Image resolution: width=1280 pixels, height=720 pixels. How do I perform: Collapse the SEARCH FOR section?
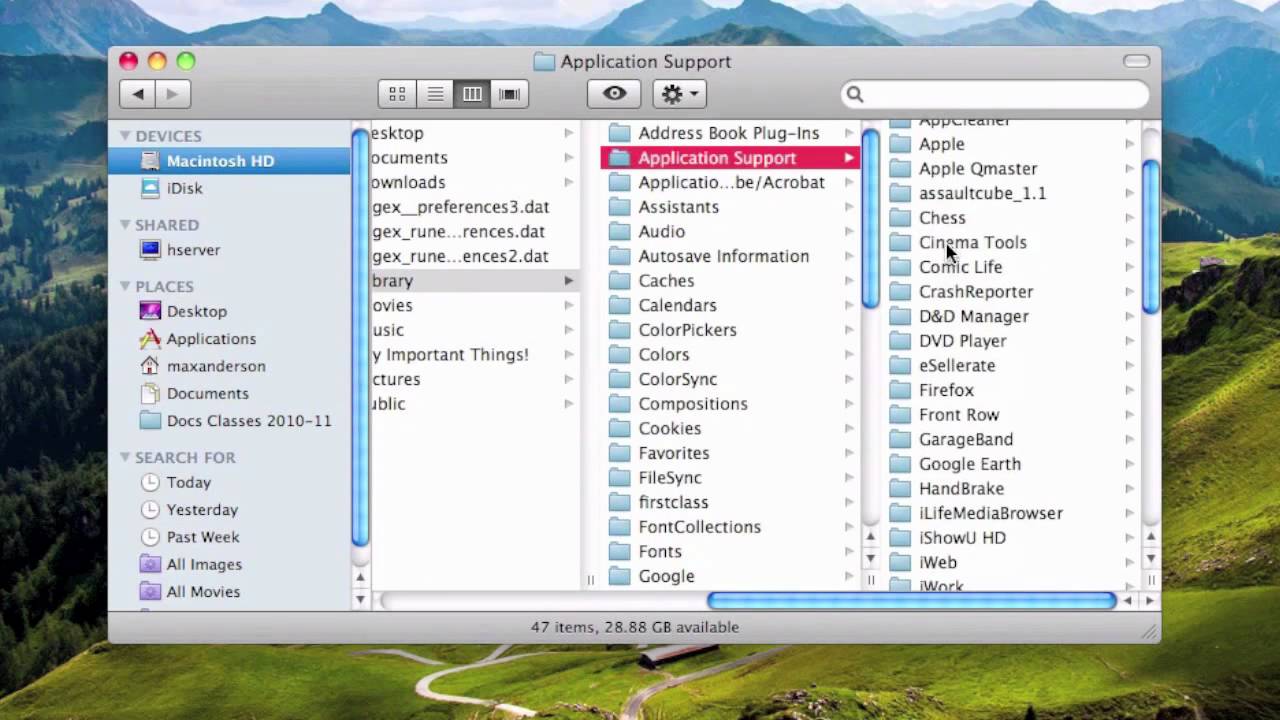125,457
